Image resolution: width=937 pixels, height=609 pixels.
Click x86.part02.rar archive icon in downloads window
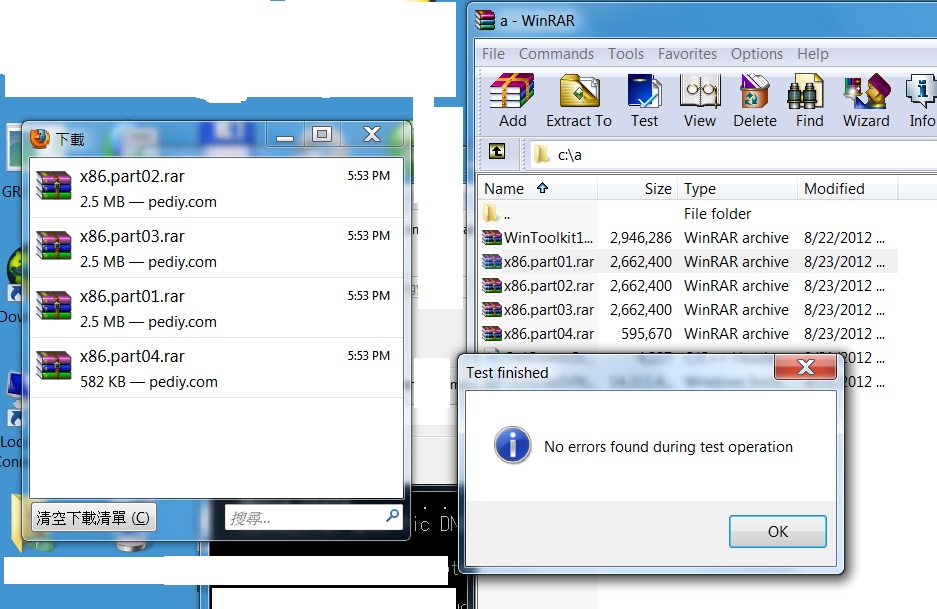pos(54,185)
